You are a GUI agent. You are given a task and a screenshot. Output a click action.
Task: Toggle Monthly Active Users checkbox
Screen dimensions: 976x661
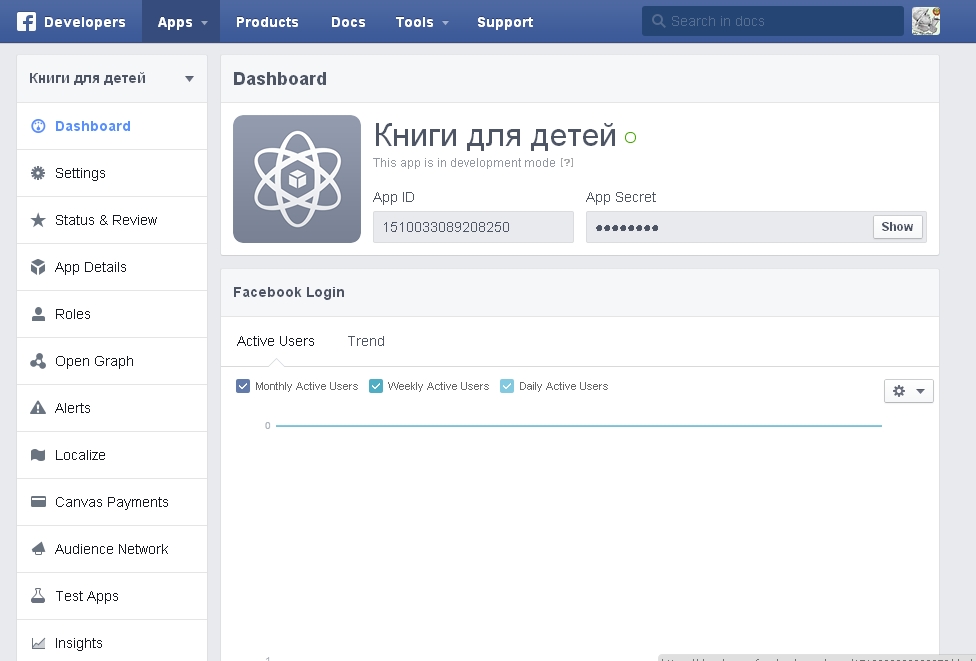pyautogui.click(x=243, y=386)
